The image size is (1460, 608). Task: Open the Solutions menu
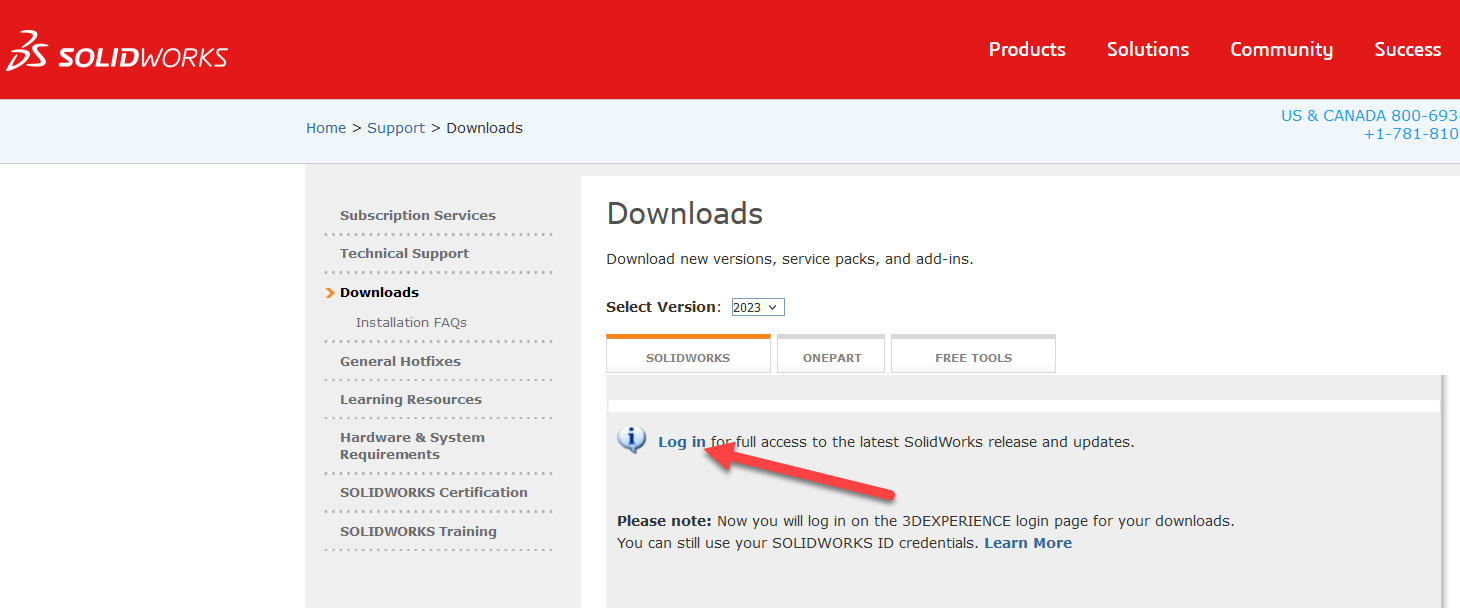[1148, 49]
